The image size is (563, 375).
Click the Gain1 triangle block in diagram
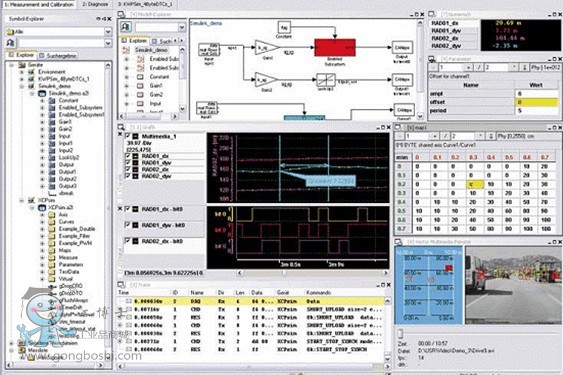tap(266, 47)
